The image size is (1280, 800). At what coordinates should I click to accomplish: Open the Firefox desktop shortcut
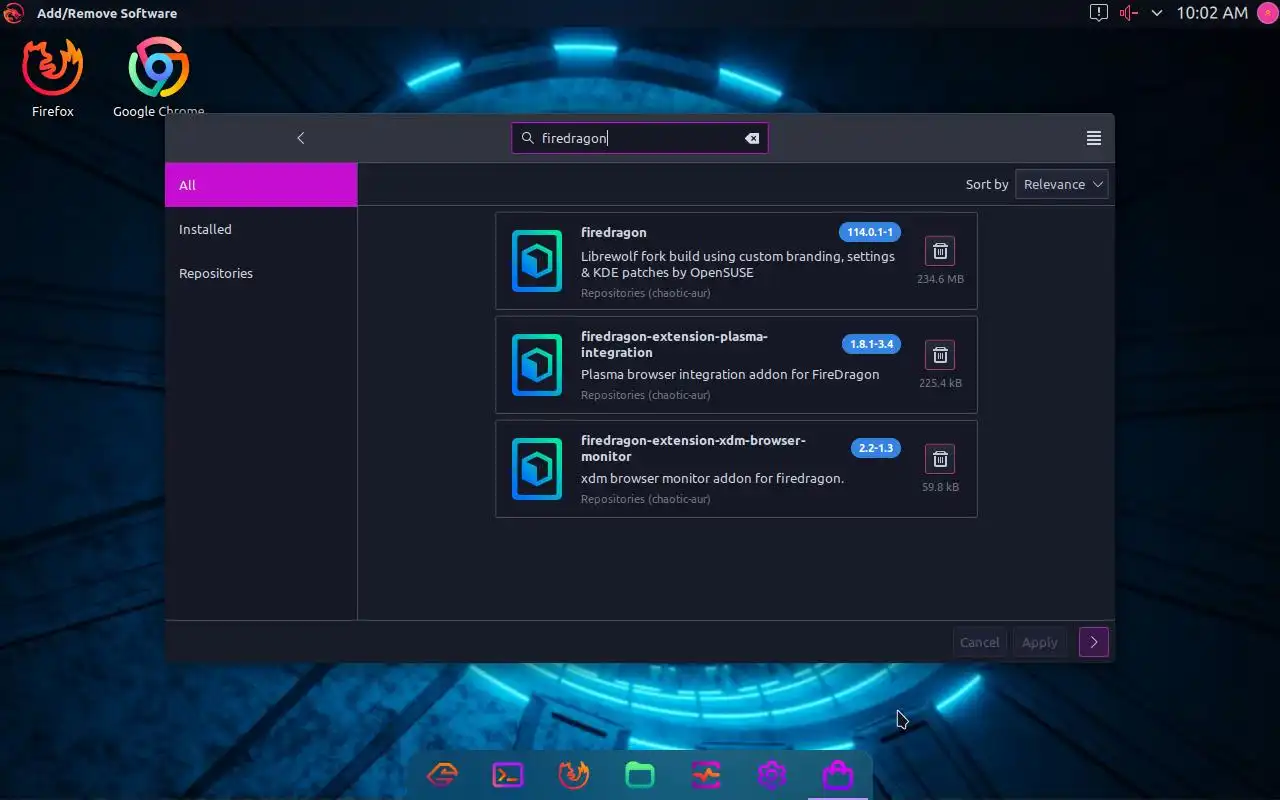(x=52, y=79)
